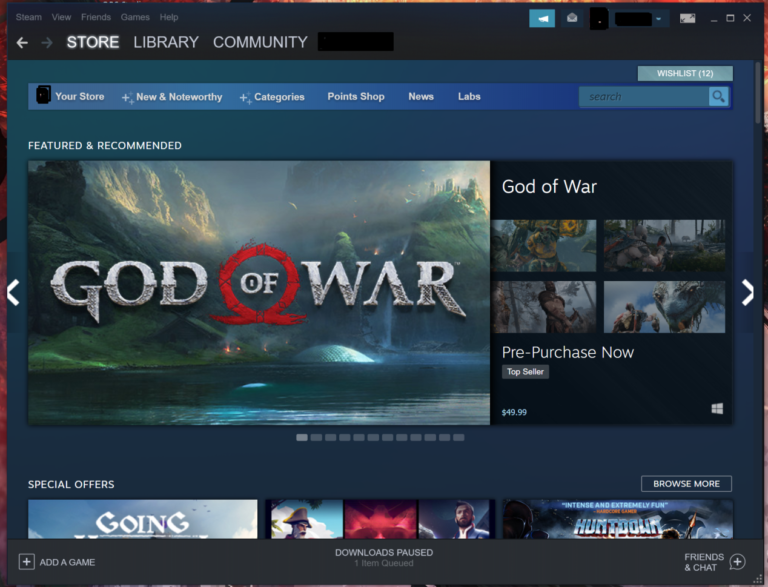Show next featured game with right chevron
The image size is (768, 587).
click(x=747, y=293)
